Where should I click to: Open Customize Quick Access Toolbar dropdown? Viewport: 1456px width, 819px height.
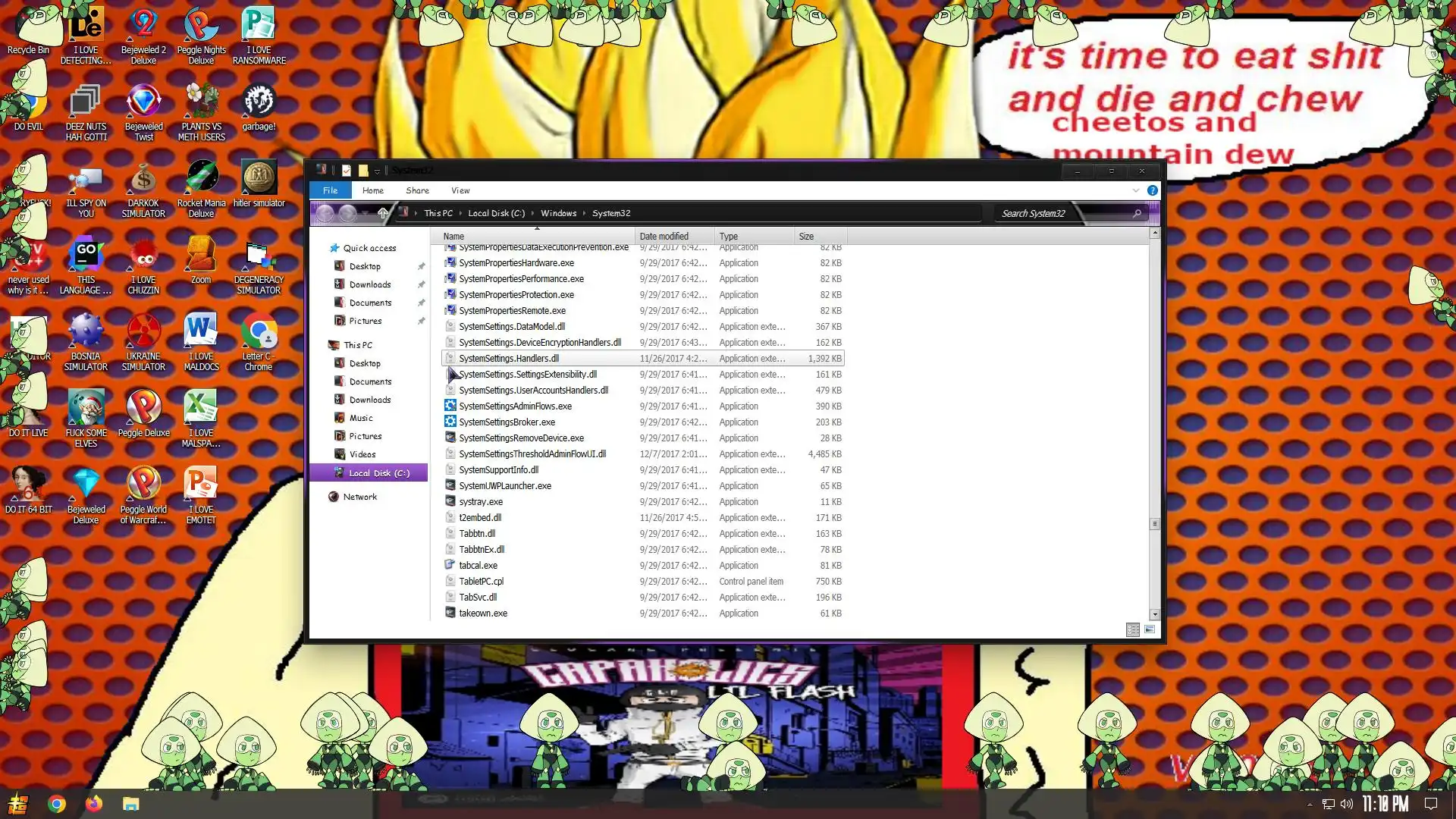pyautogui.click(x=377, y=171)
